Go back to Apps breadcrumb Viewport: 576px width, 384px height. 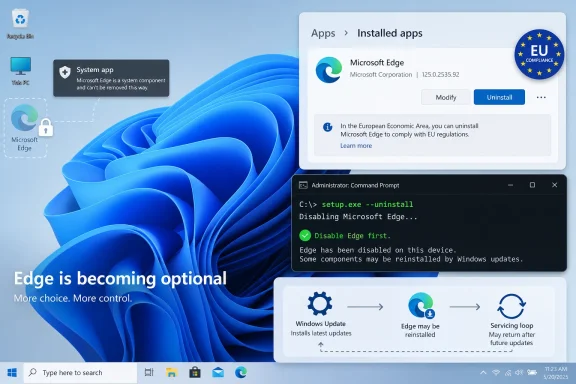point(323,33)
